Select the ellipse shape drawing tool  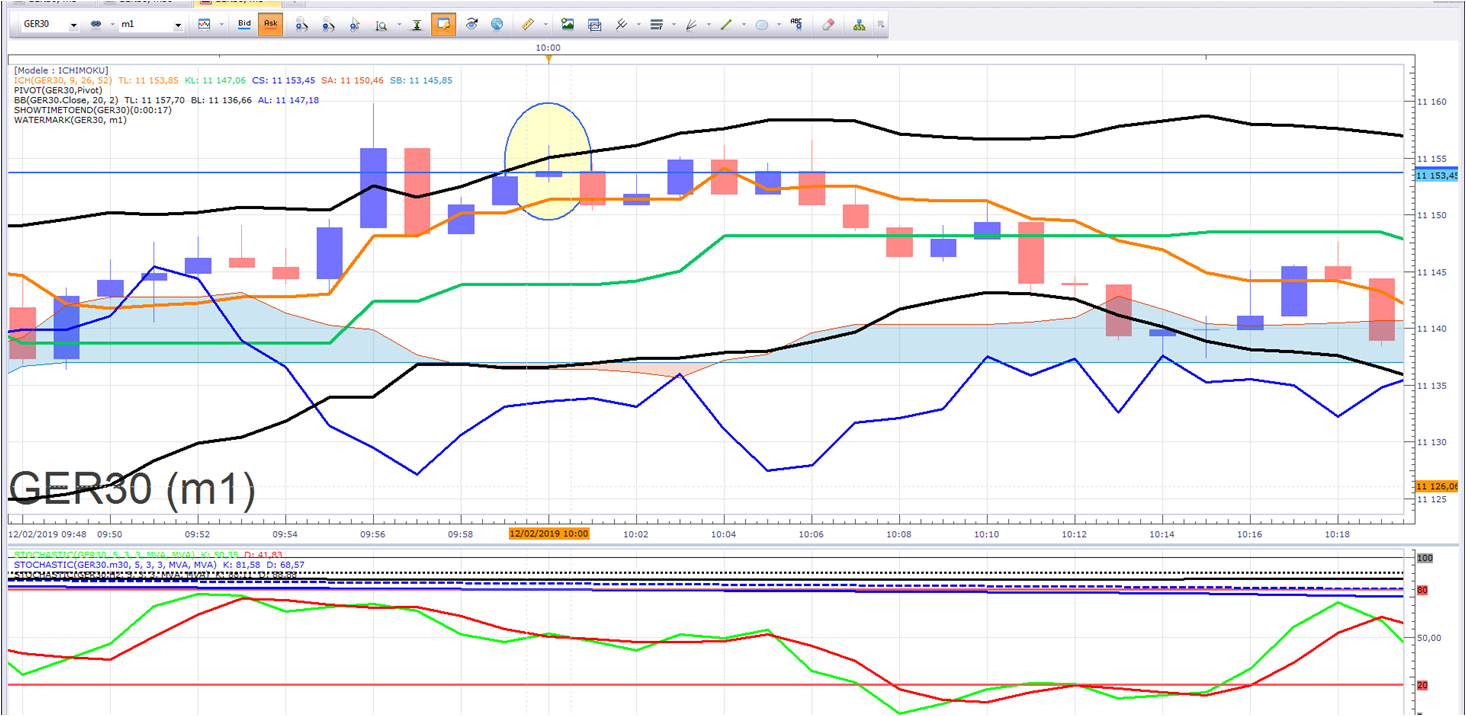(x=761, y=24)
